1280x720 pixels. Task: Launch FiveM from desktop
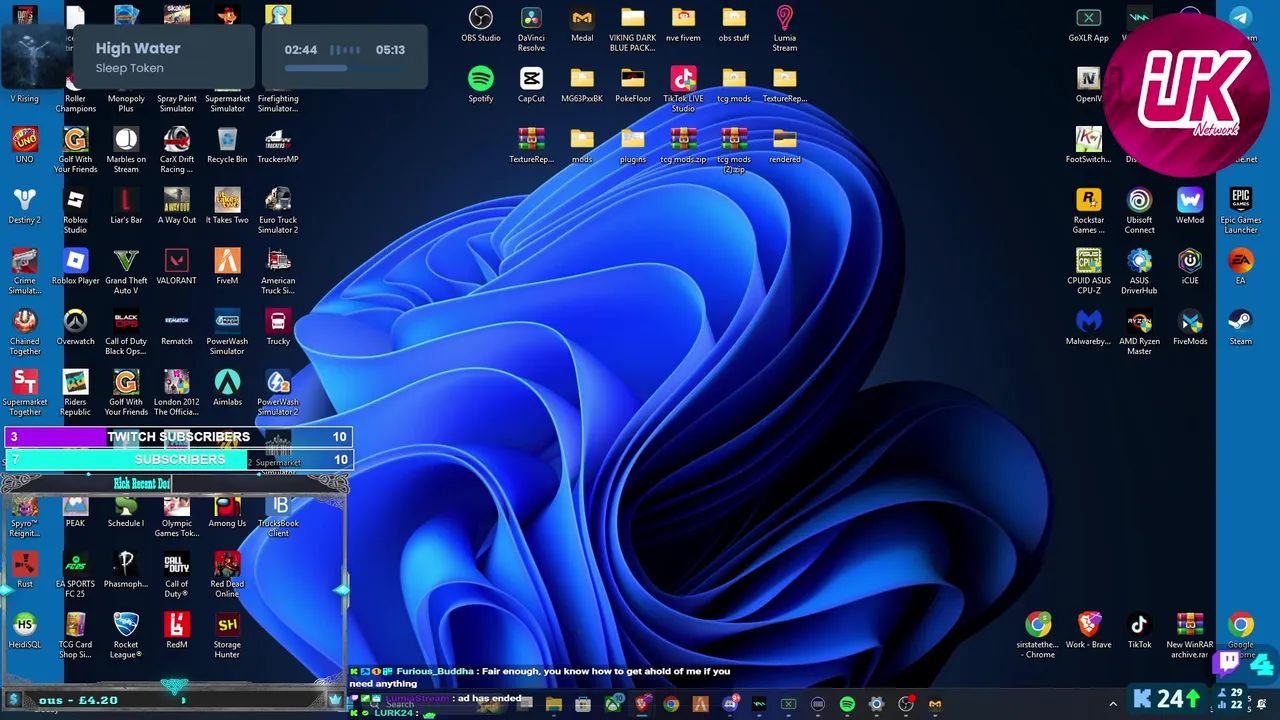pos(227,267)
